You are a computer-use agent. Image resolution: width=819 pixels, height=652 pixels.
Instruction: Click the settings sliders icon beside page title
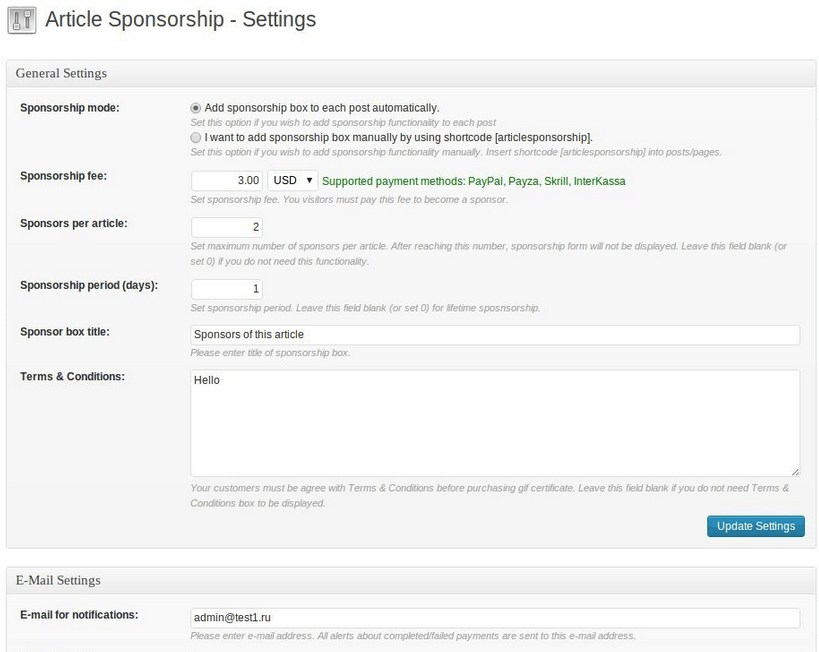[22, 20]
